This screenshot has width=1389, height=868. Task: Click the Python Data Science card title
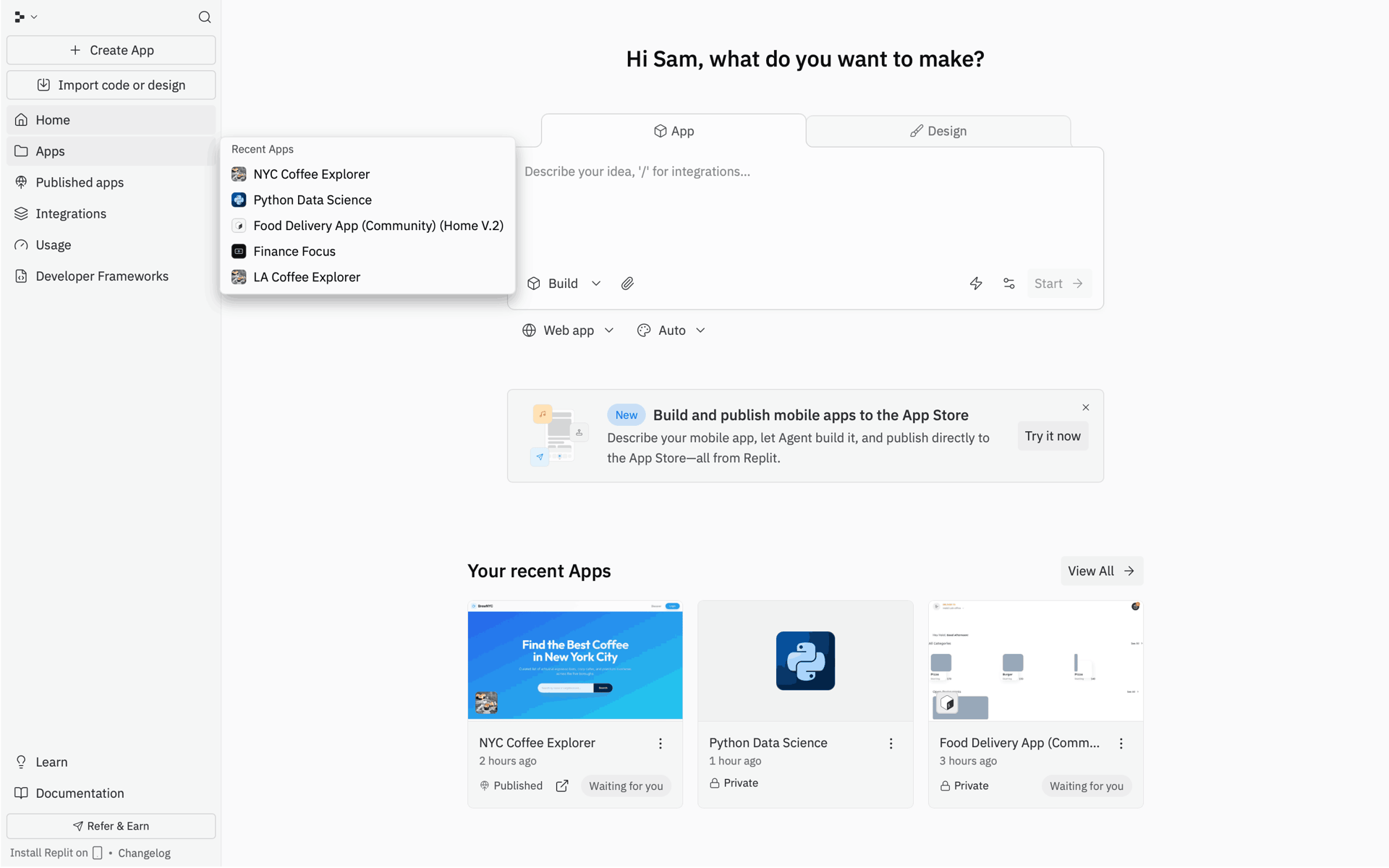click(x=768, y=743)
